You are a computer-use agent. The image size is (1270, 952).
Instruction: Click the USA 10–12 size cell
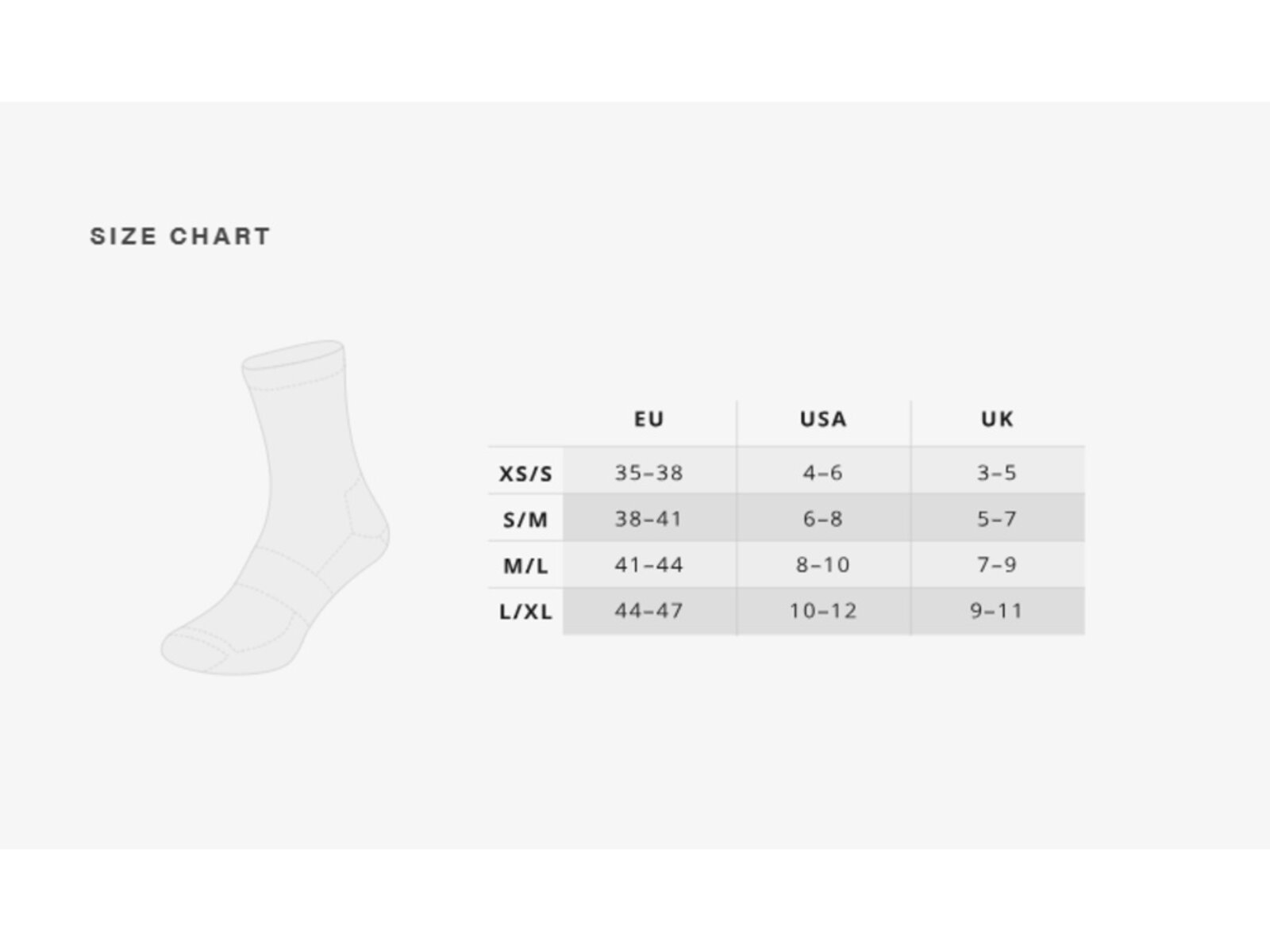(823, 611)
